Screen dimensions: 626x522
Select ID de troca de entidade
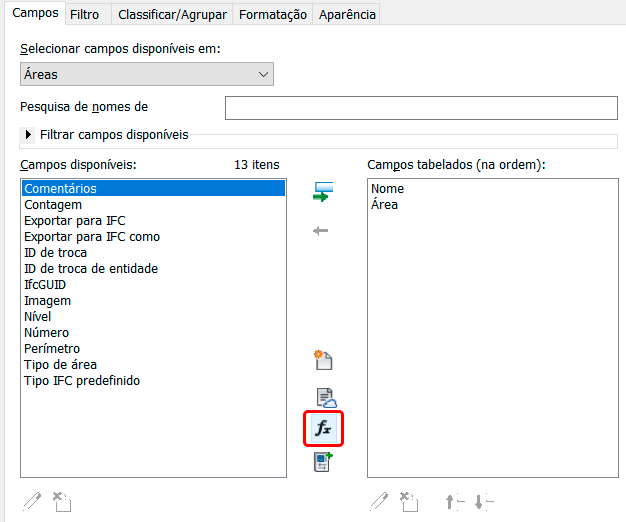[x=153, y=268]
